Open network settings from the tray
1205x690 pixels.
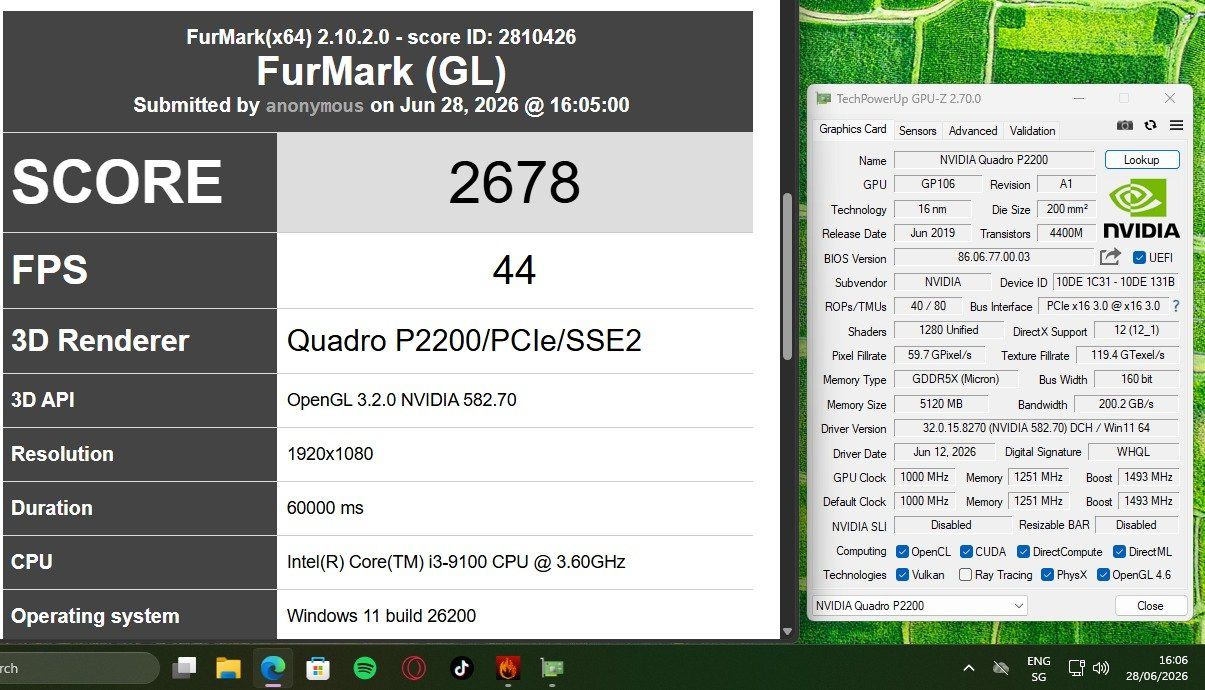click(1077, 667)
